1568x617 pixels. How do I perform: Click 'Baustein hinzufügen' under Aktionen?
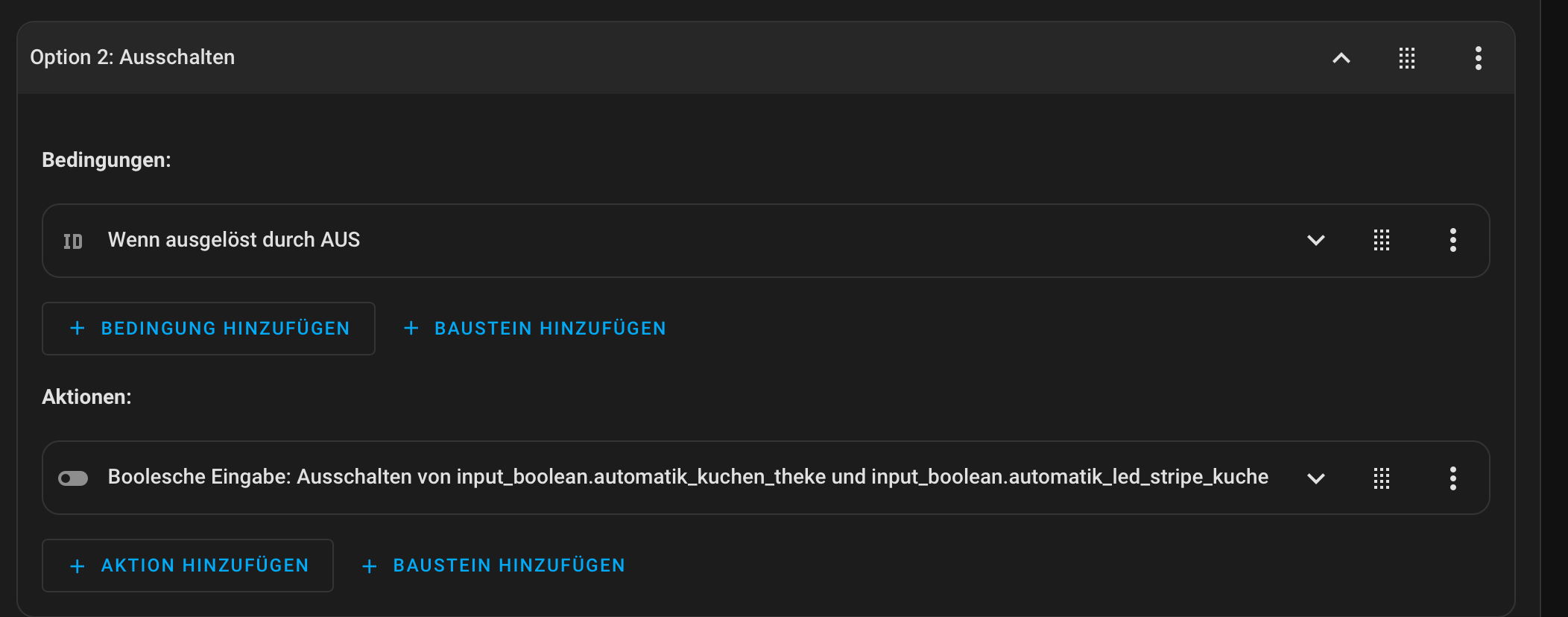[x=493, y=566]
